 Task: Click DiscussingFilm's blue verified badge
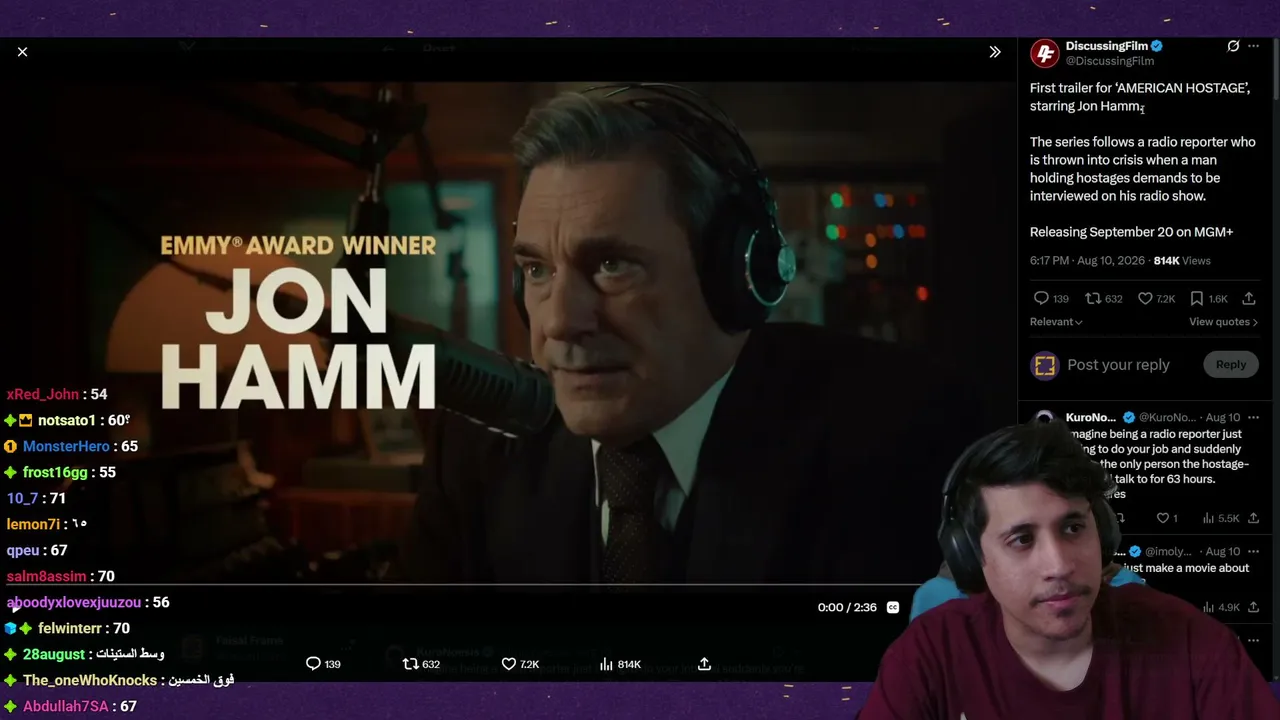pos(1157,46)
